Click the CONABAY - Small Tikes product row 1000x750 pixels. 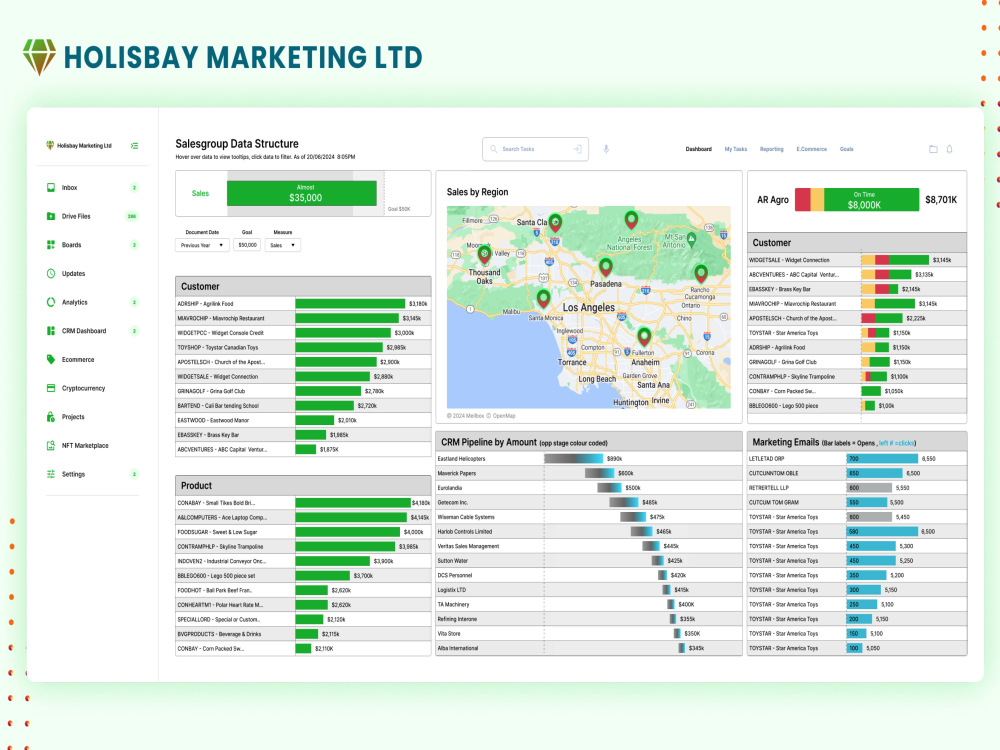tap(303, 503)
